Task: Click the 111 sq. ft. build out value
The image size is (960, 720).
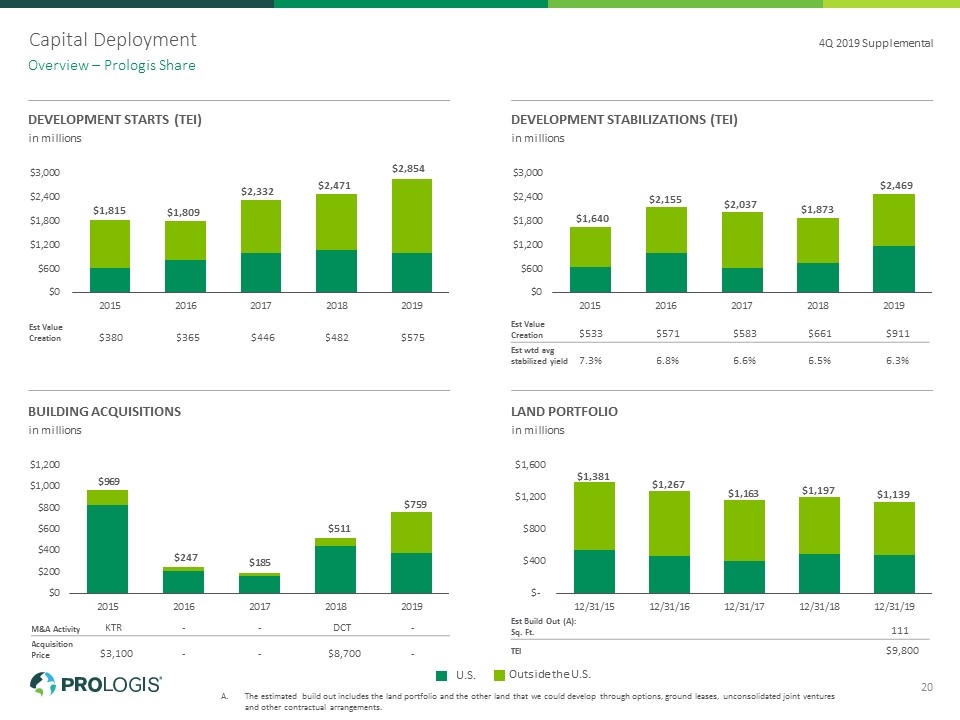Action: pyautogui.click(x=899, y=631)
